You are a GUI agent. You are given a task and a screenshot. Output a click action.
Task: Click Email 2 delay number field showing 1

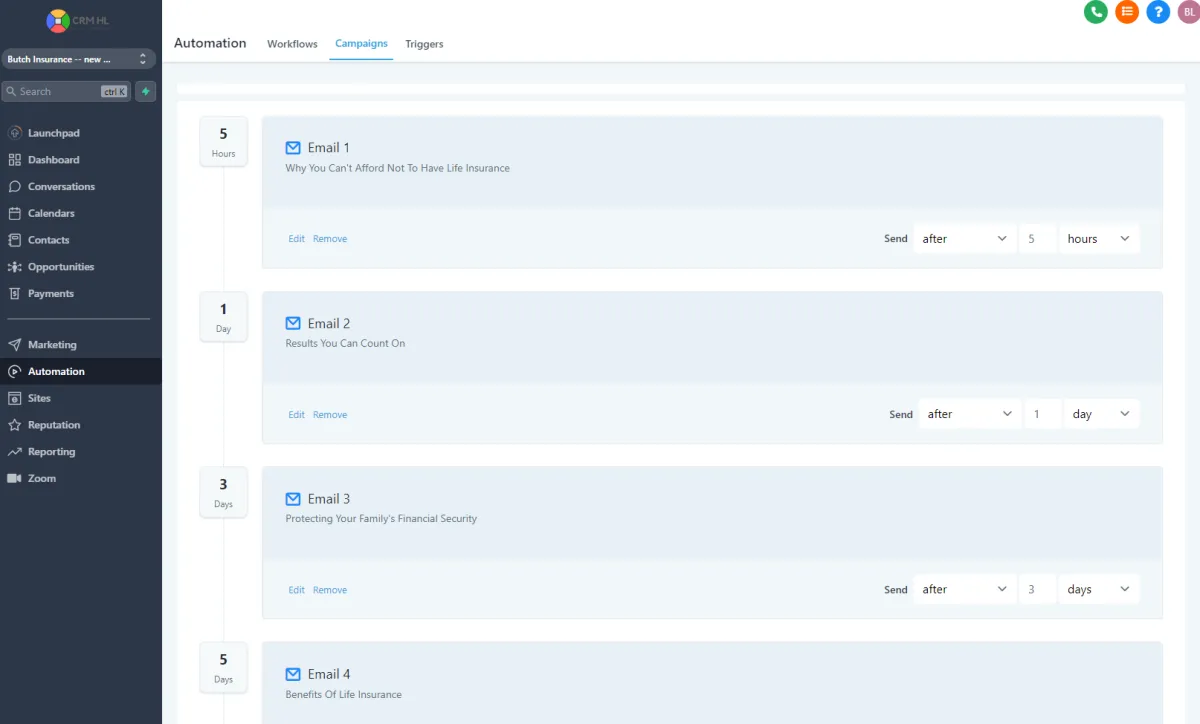(x=1043, y=414)
